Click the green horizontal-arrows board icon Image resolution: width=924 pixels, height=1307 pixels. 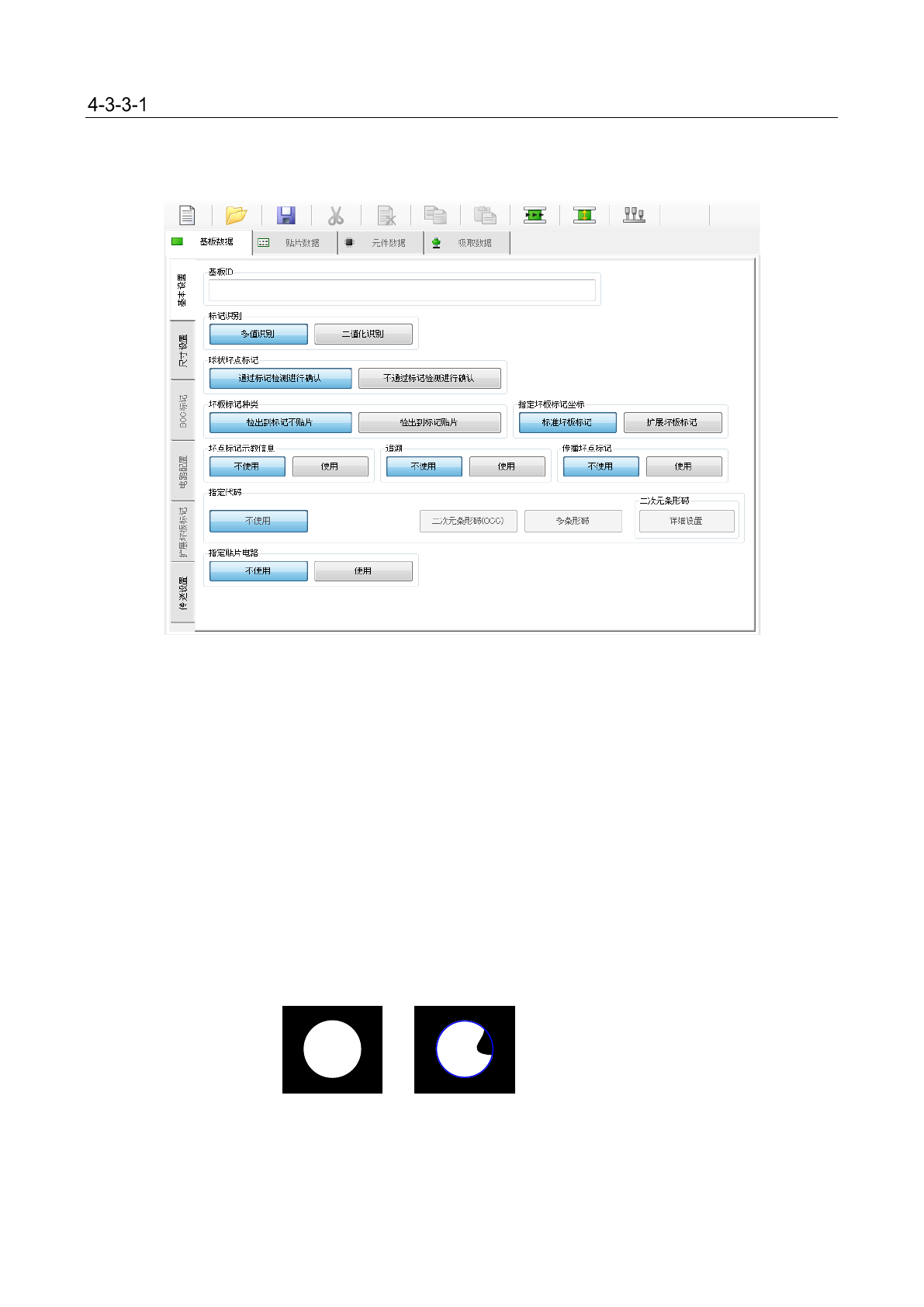pos(535,215)
